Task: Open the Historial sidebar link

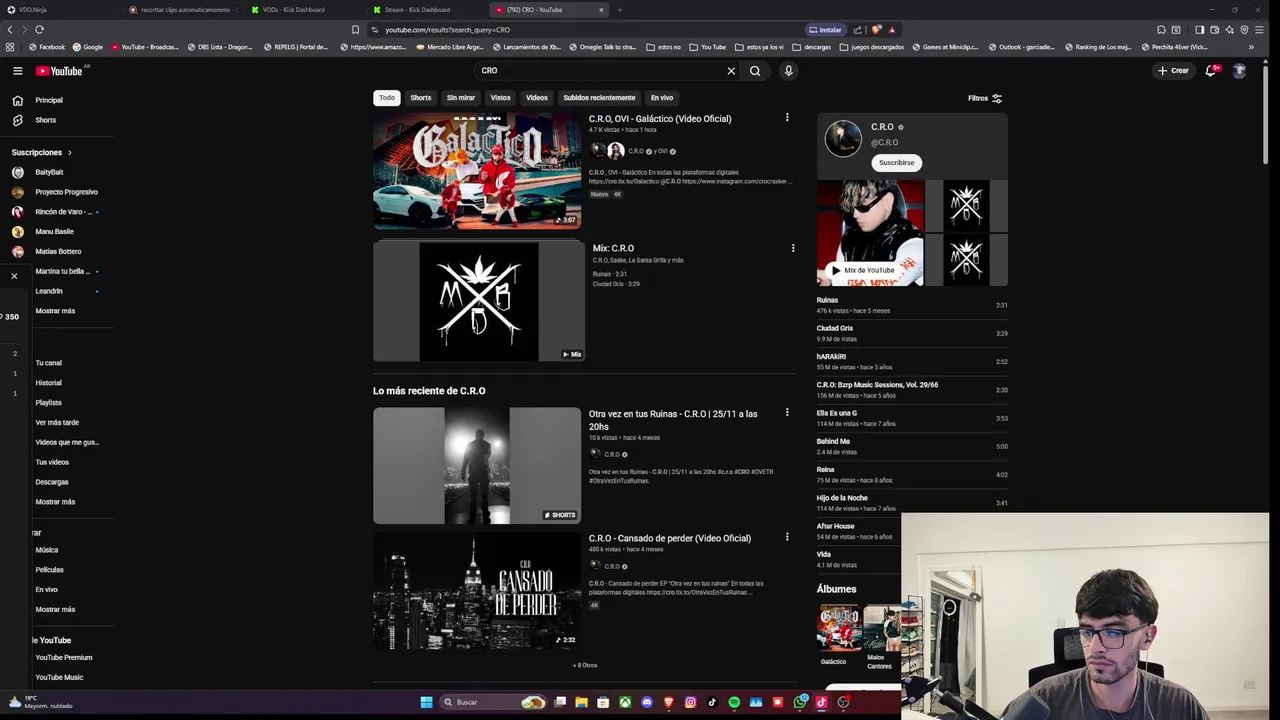Action: (48, 383)
